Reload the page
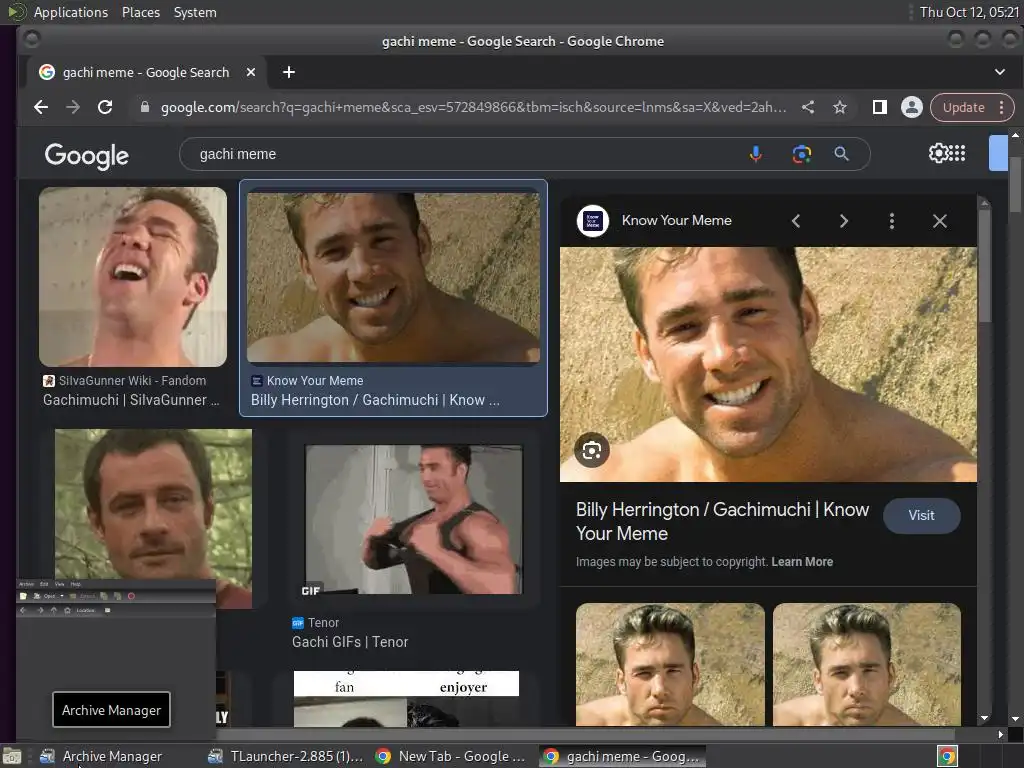Image resolution: width=1024 pixels, height=768 pixels. click(x=105, y=107)
